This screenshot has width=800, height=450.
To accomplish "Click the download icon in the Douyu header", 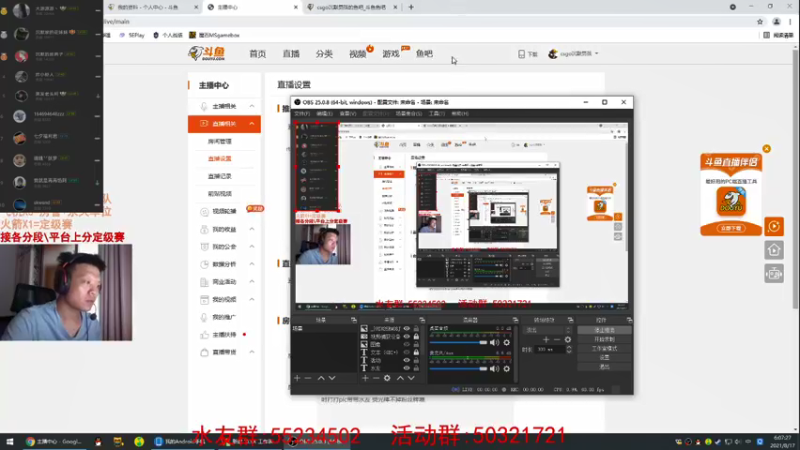I will (521, 54).
